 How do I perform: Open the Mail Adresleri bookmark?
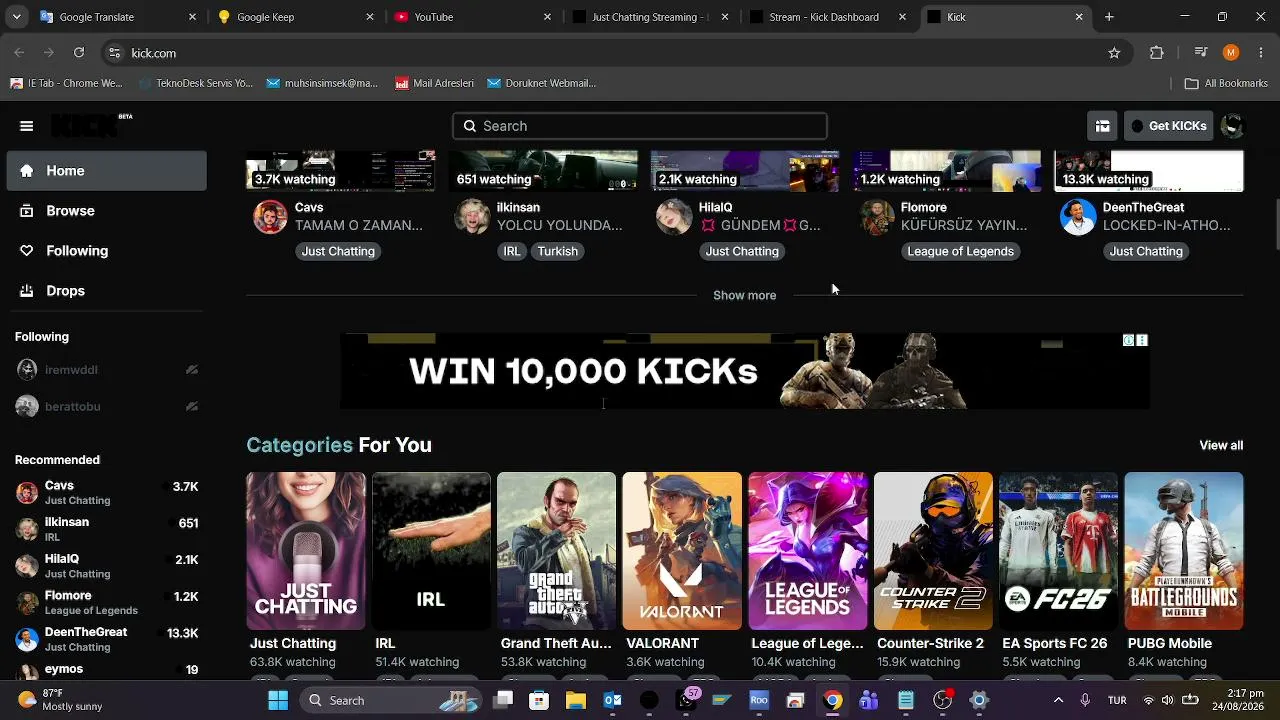pyautogui.click(x=434, y=83)
